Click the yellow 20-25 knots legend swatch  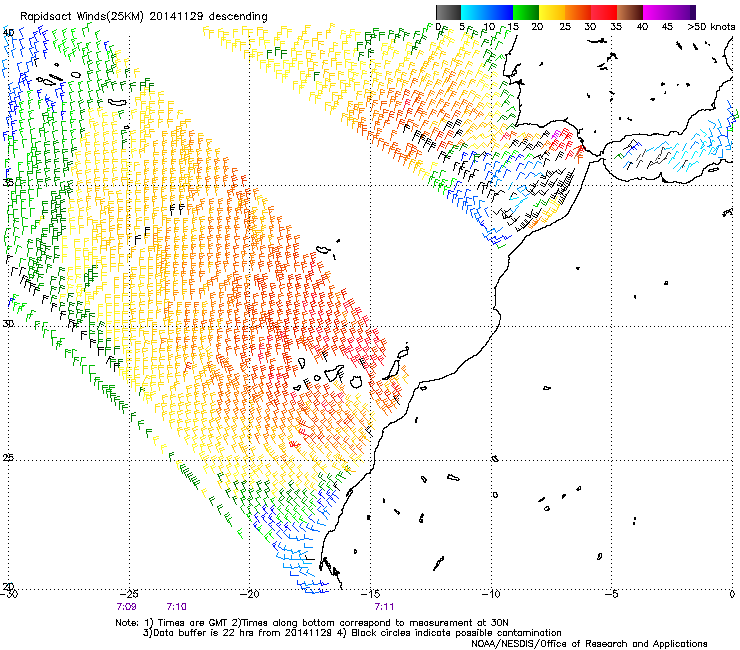click(x=552, y=12)
